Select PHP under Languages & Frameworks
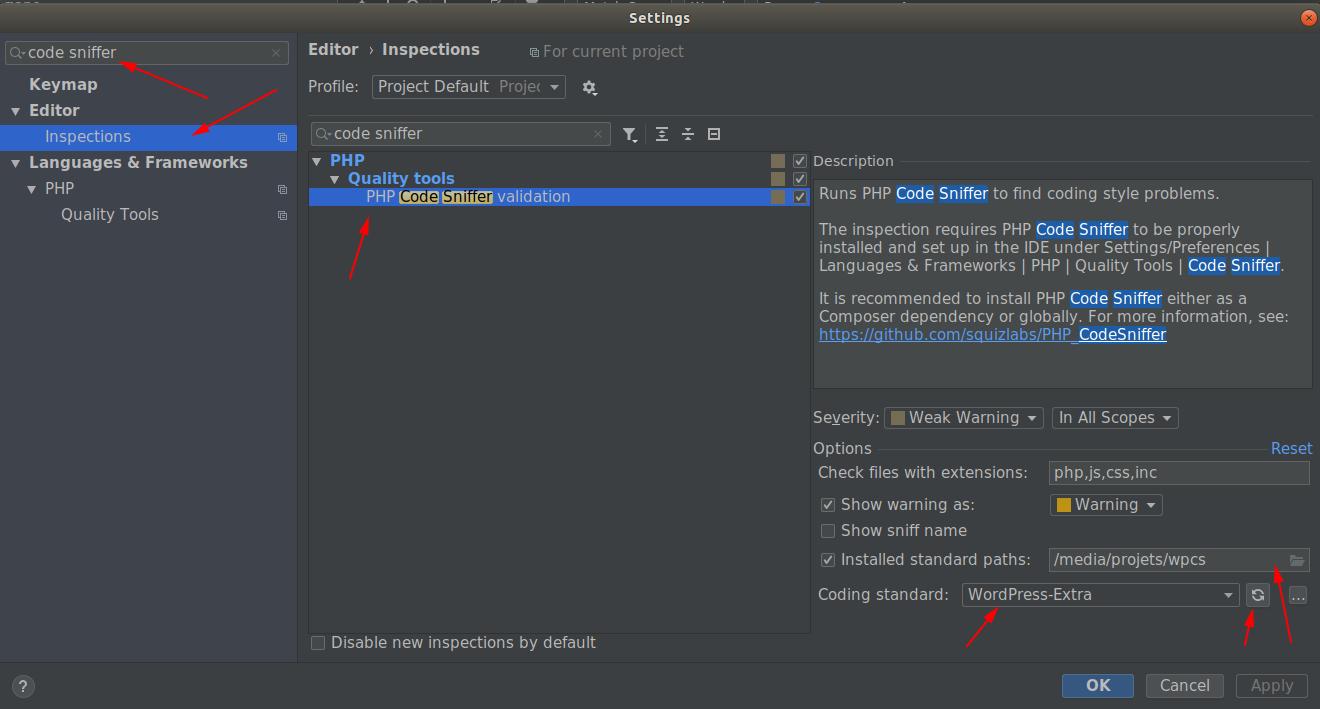The width and height of the screenshot is (1320, 709). tap(59, 189)
